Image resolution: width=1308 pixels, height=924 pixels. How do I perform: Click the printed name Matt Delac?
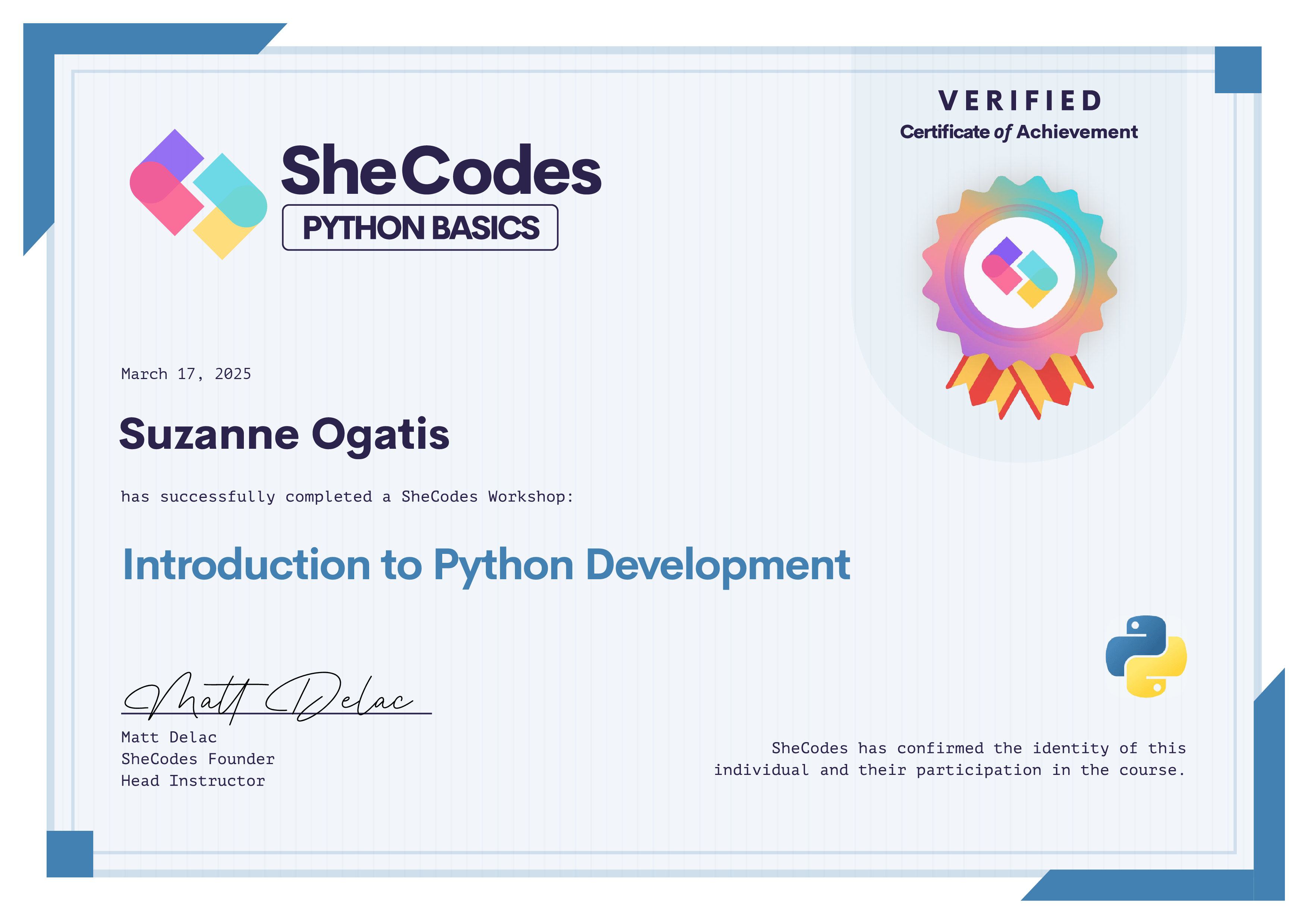[169, 737]
